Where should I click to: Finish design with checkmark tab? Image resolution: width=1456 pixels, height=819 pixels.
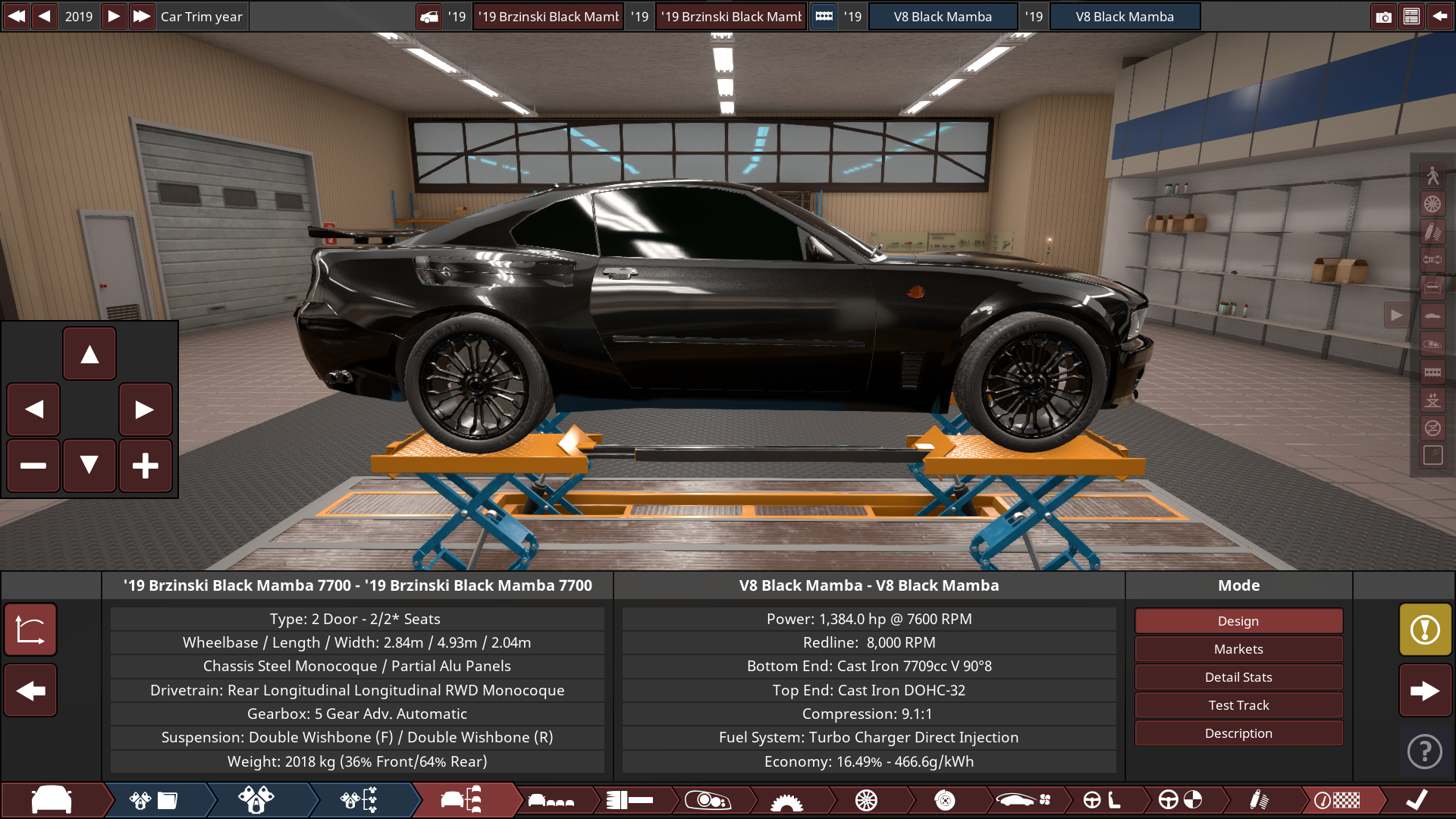click(1417, 800)
